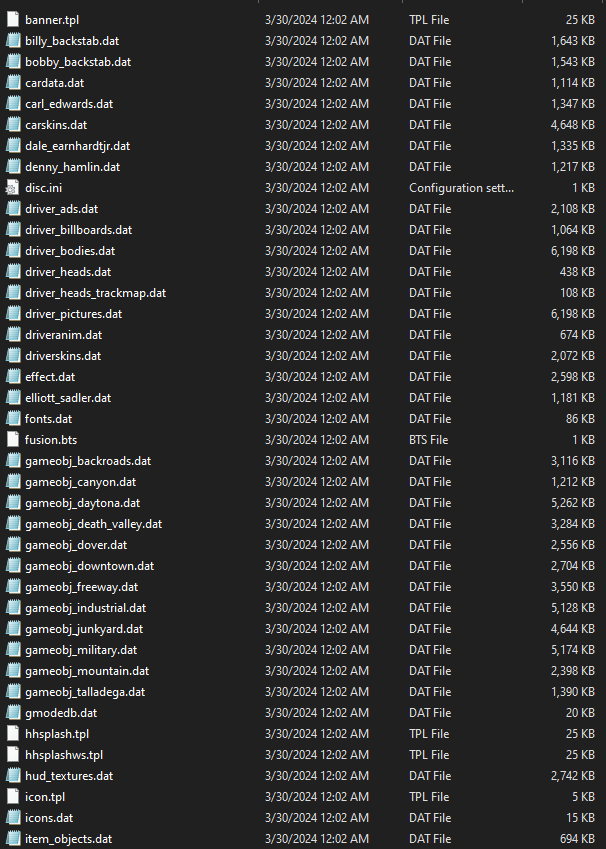This screenshot has width=606, height=849.
Task: Click the 5,174 KB size value
Action: pos(572,650)
